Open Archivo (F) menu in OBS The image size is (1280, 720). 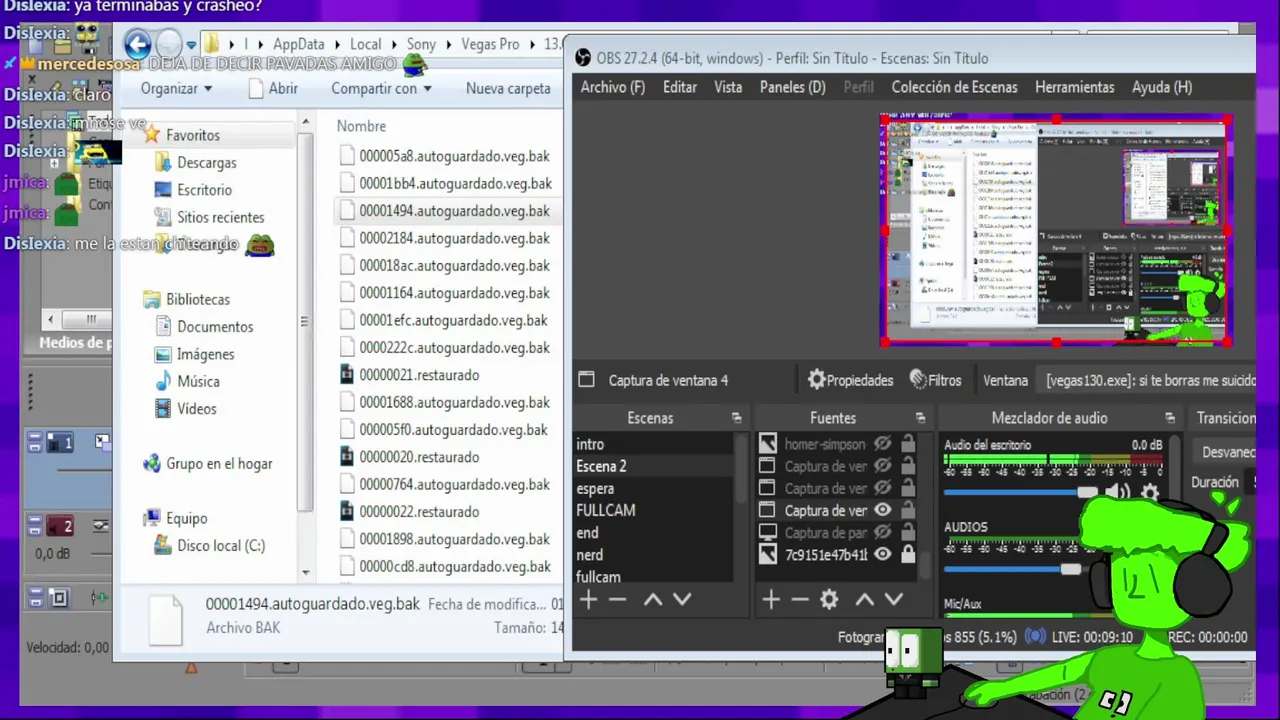click(613, 87)
